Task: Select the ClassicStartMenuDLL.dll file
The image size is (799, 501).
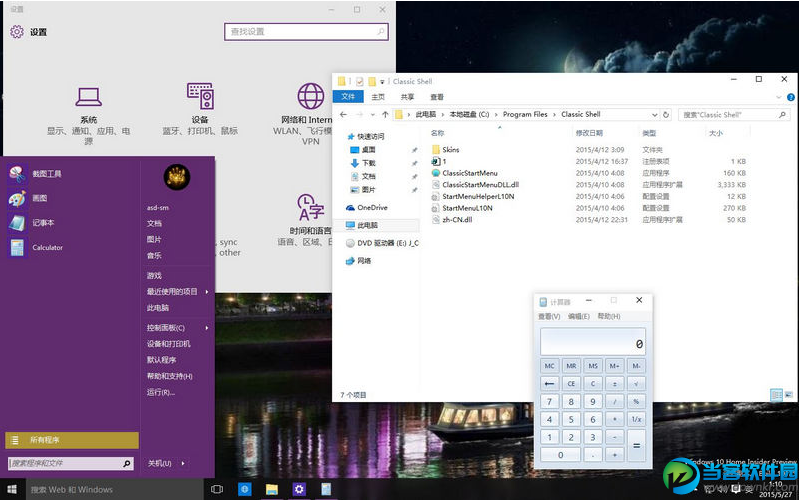Action: point(480,185)
